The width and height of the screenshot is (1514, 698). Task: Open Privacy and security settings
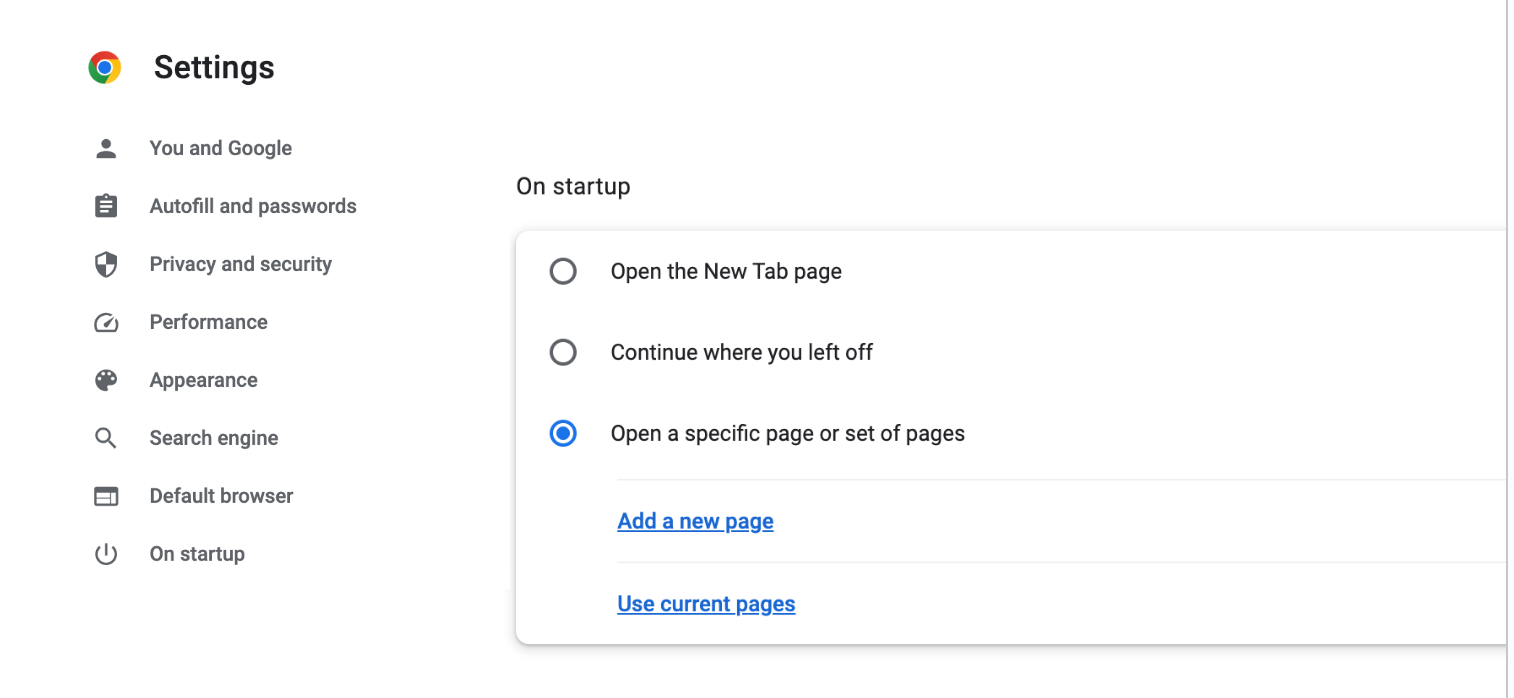241,264
